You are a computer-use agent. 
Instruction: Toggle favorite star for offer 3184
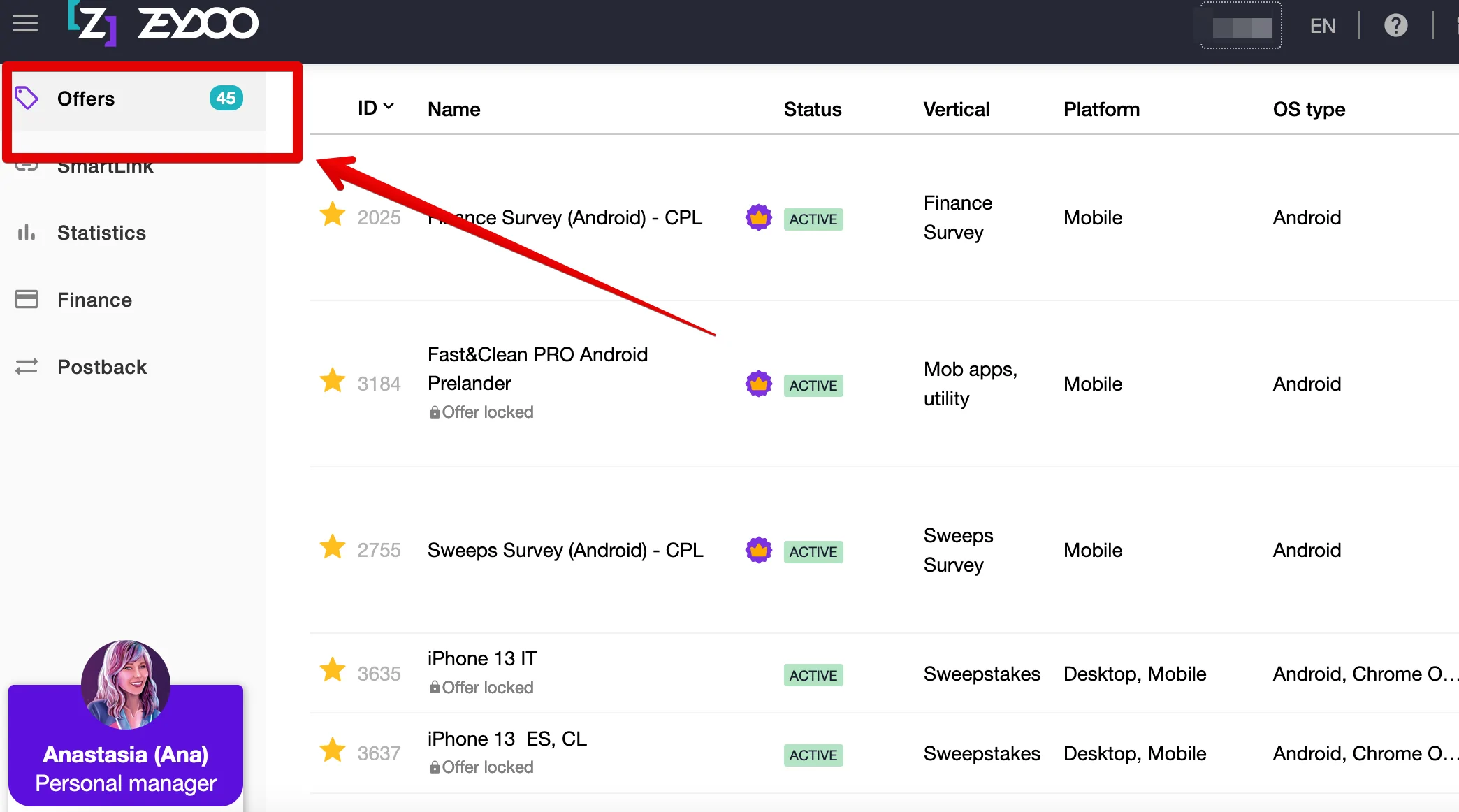tap(333, 382)
